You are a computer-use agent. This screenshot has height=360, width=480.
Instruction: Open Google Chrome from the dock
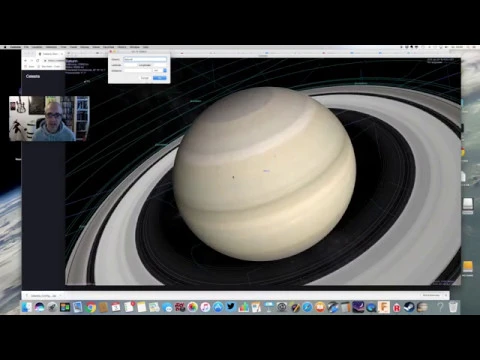pos(90,307)
